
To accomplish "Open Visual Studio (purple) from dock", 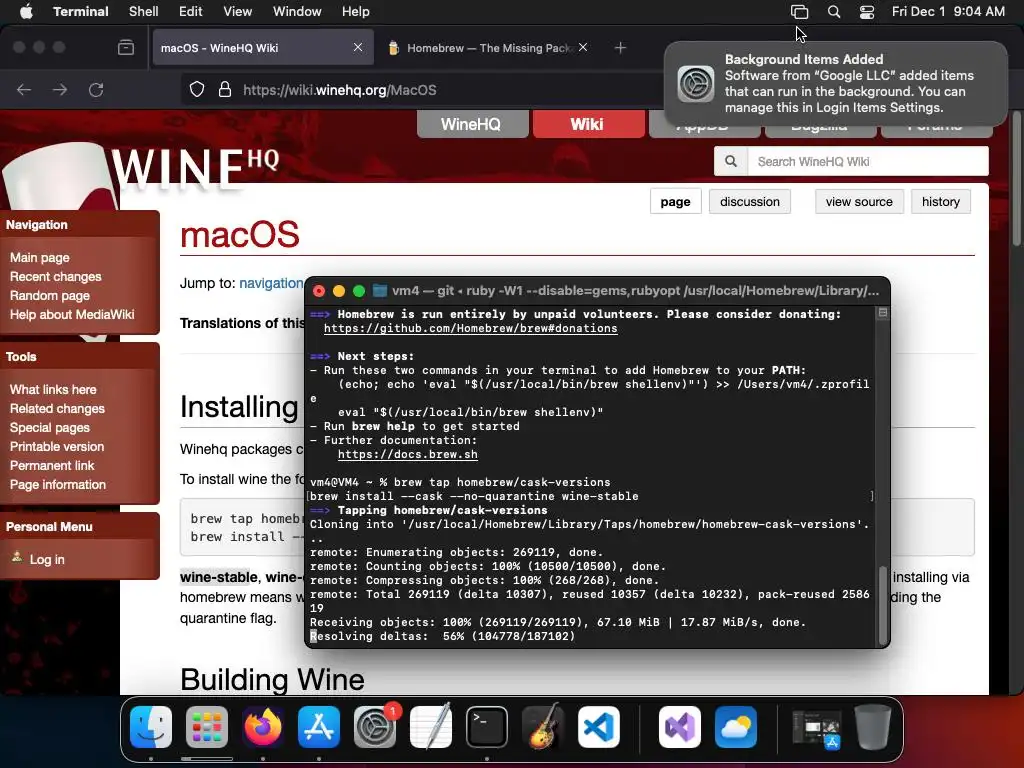I will pos(680,727).
